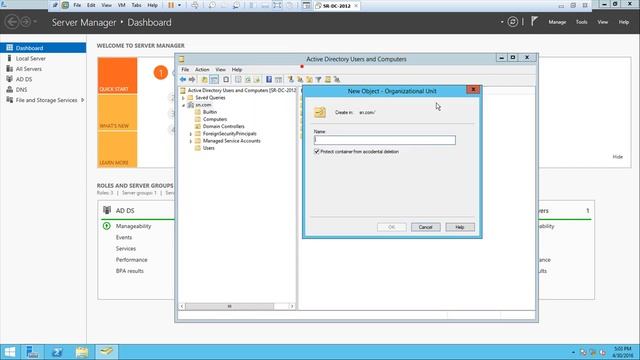Click the SR-DC-2012 VMware tab
Image resolution: width=640 pixels, height=360 pixels.
(337, 6)
